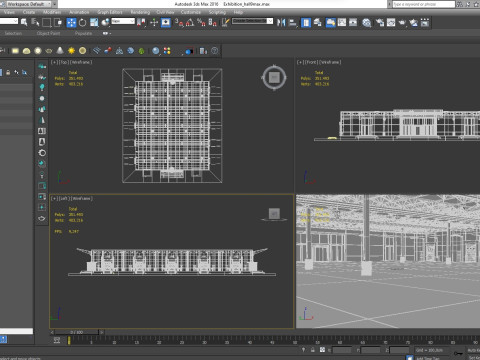Image resolution: width=480 pixels, height=360 pixels.
Task: Click the four colored dots icon
Action: click(167, 51)
